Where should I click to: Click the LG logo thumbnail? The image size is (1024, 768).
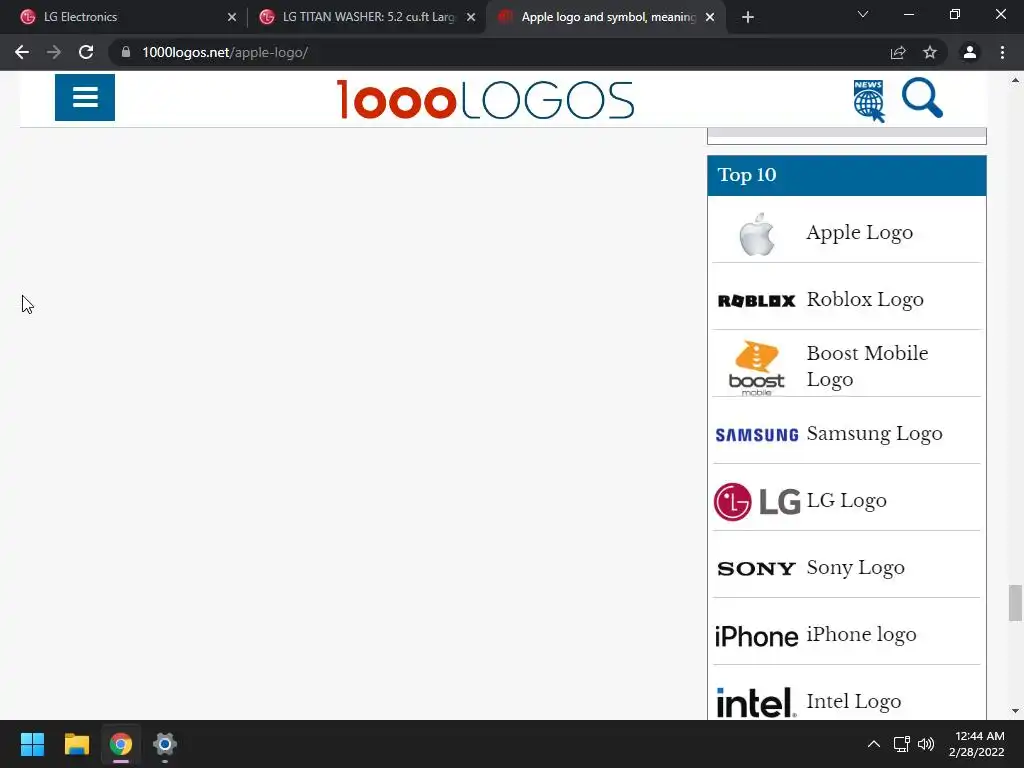click(x=757, y=502)
